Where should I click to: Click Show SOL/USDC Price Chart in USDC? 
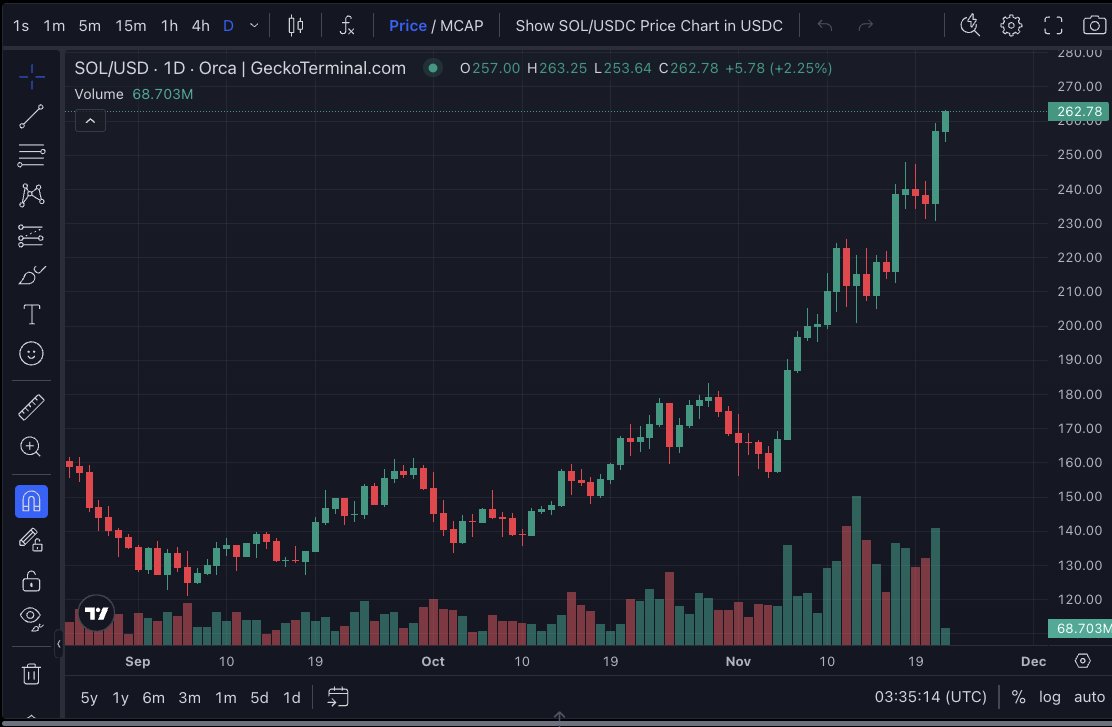649,25
